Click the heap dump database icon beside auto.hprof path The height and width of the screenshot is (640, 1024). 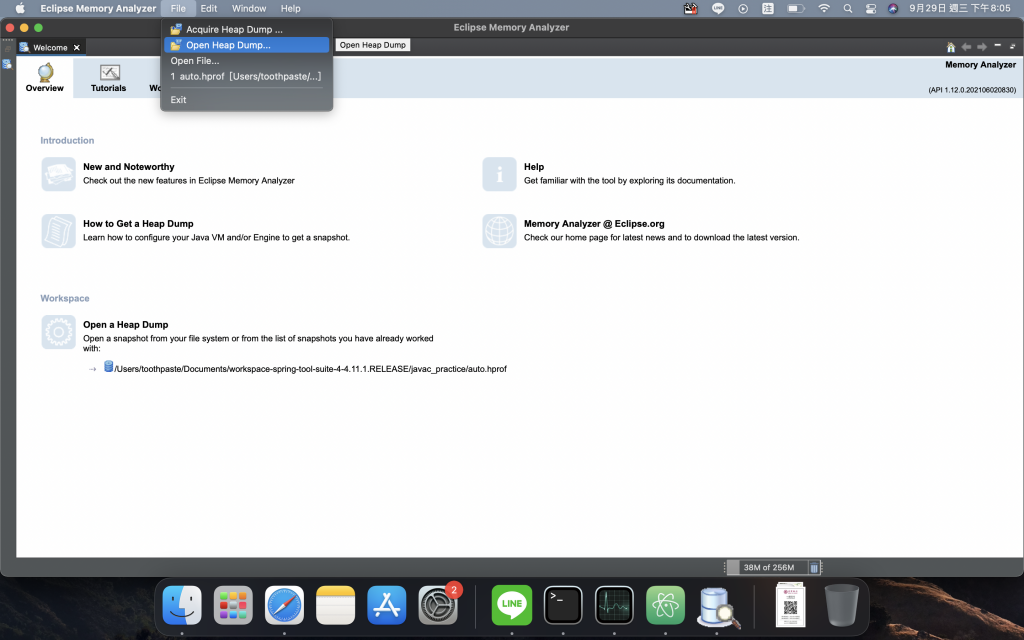[108, 367]
